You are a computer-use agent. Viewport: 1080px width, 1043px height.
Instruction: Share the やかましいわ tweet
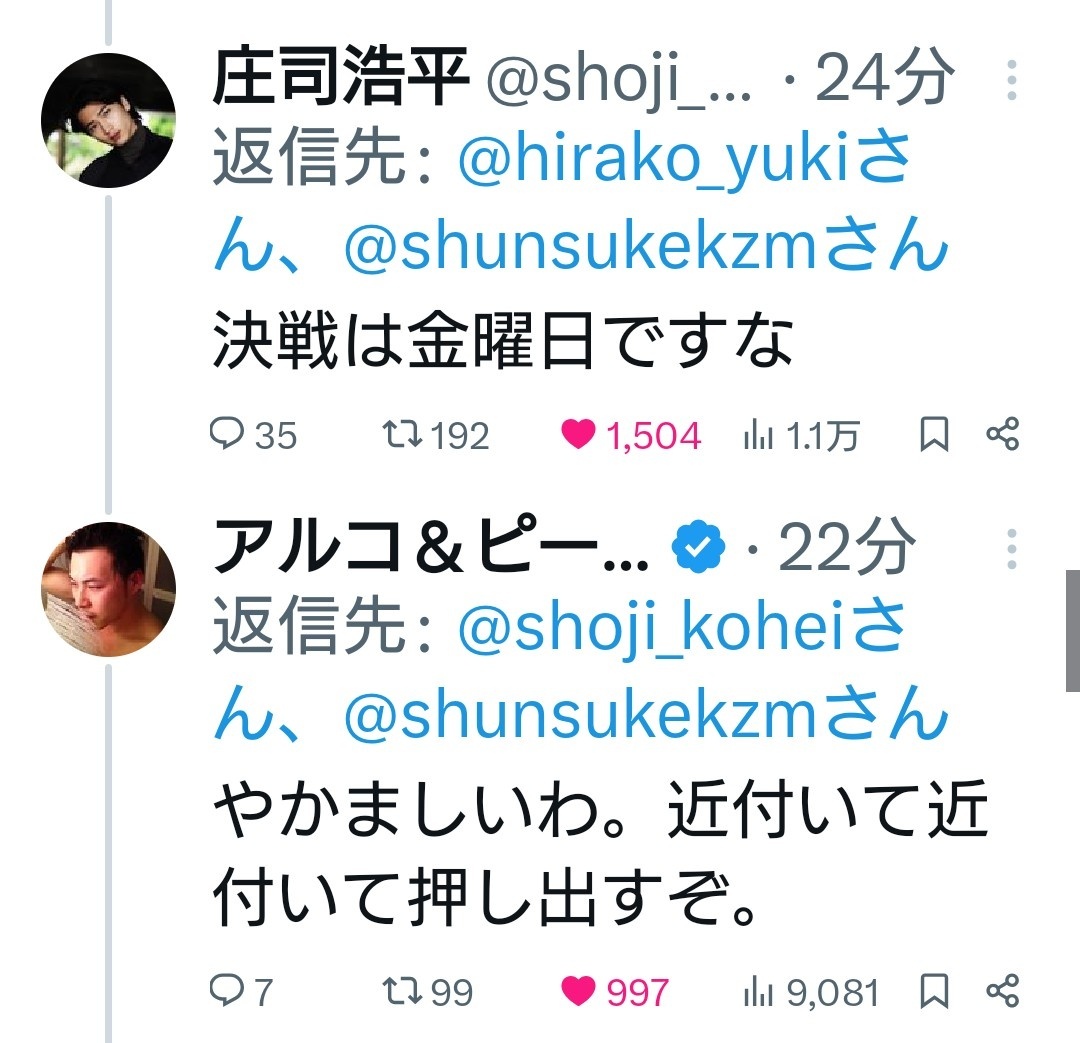tap(1002, 991)
